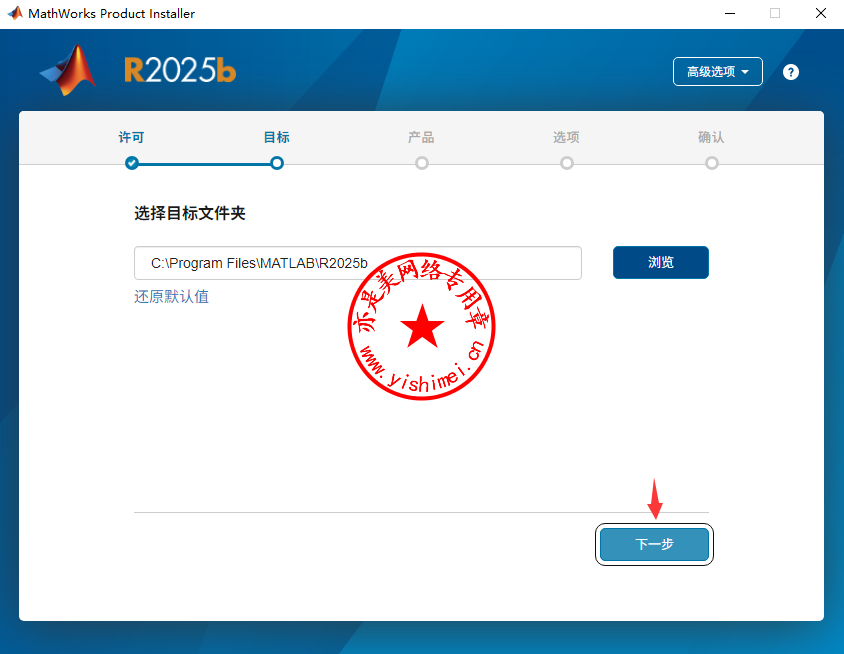Click the help question mark icon

coord(791,72)
